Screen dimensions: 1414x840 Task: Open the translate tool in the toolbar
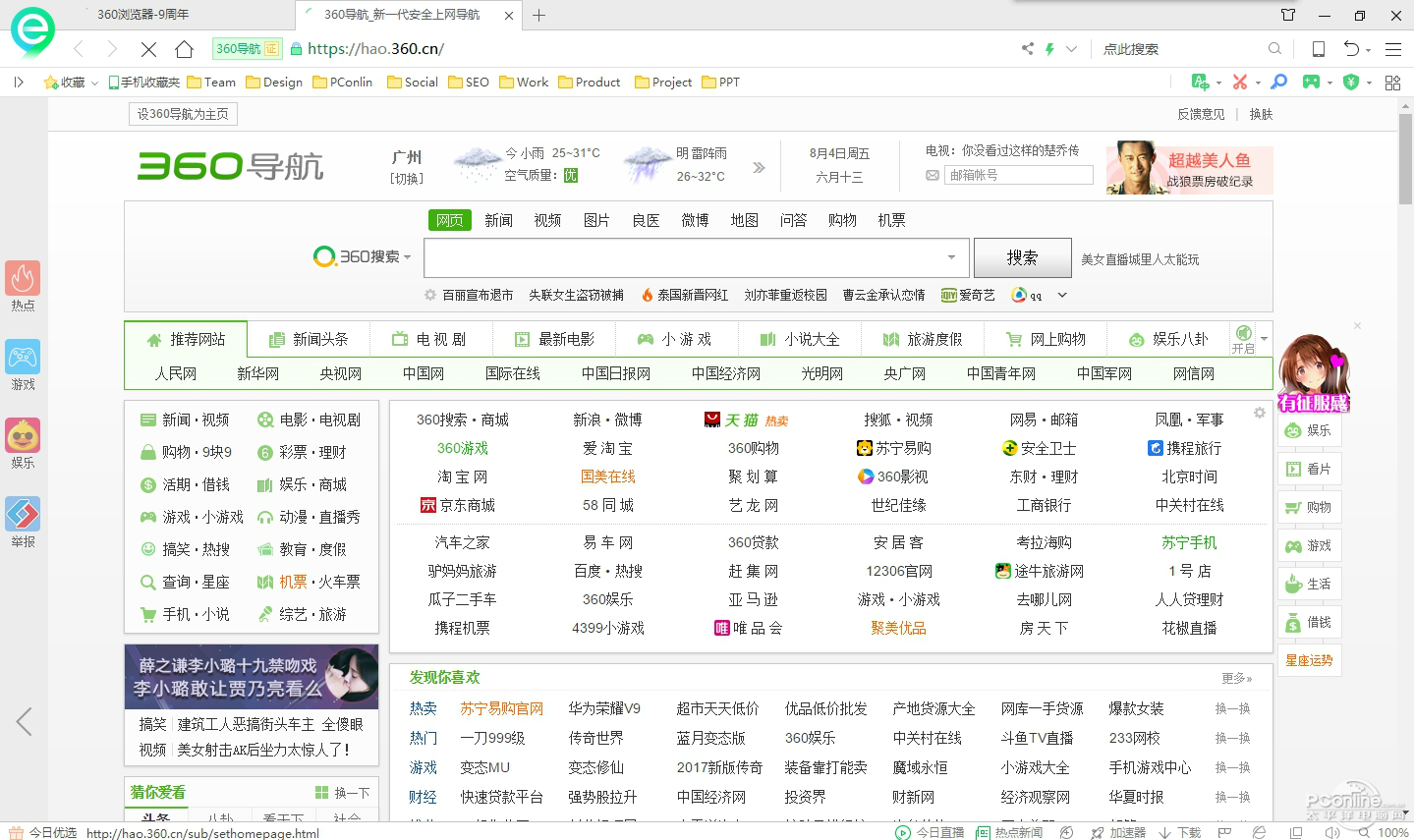tap(1199, 83)
